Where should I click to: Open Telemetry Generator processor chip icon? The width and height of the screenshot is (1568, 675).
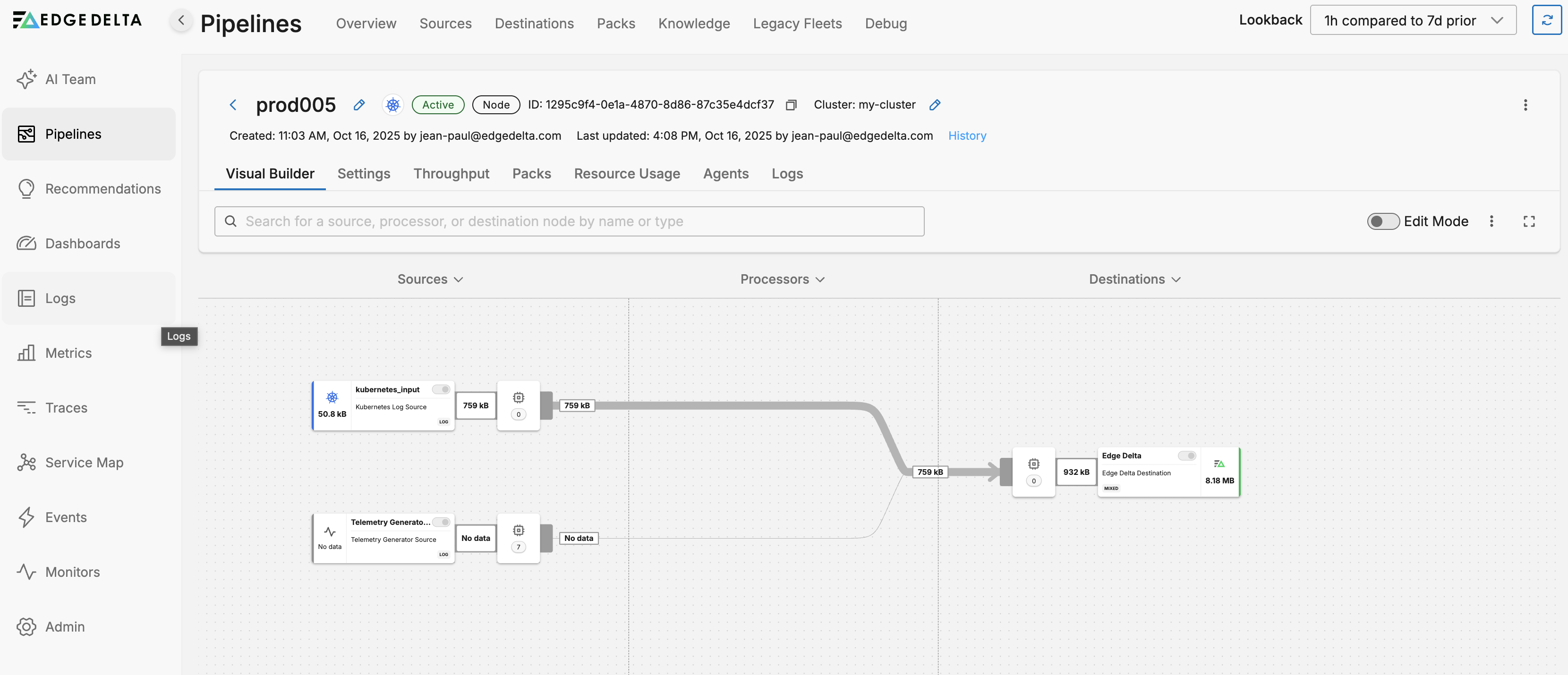click(x=518, y=530)
